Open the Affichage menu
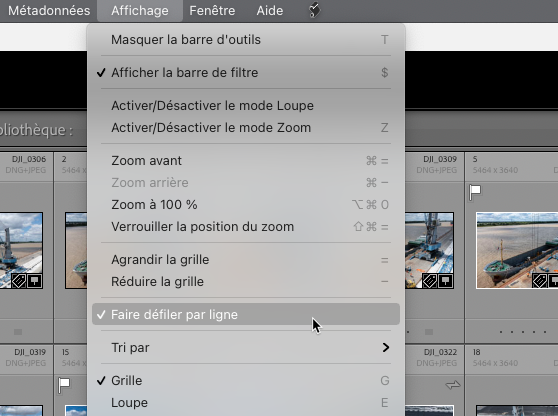The height and width of the screenshot is (416, 558). [x=140, y=11]
